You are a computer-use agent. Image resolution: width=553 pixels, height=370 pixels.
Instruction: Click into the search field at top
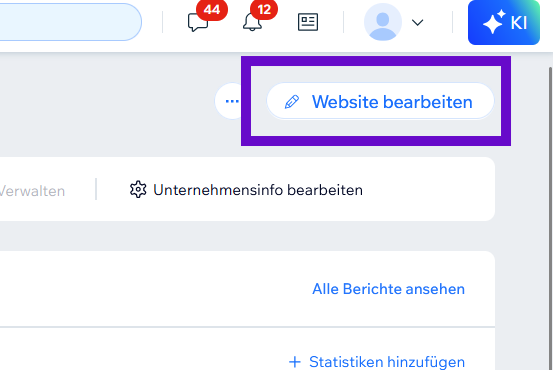point(70,22)
